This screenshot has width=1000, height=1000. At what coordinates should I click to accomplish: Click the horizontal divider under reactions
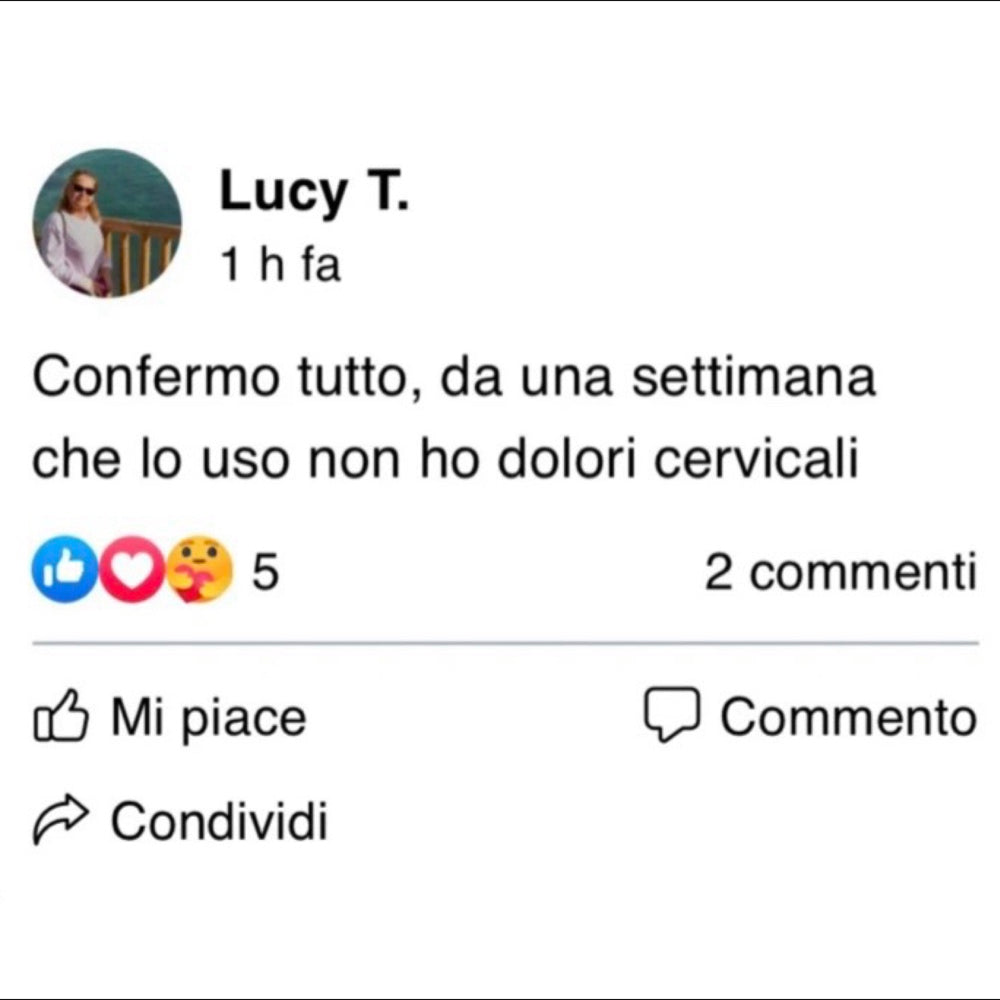[505, 644]
